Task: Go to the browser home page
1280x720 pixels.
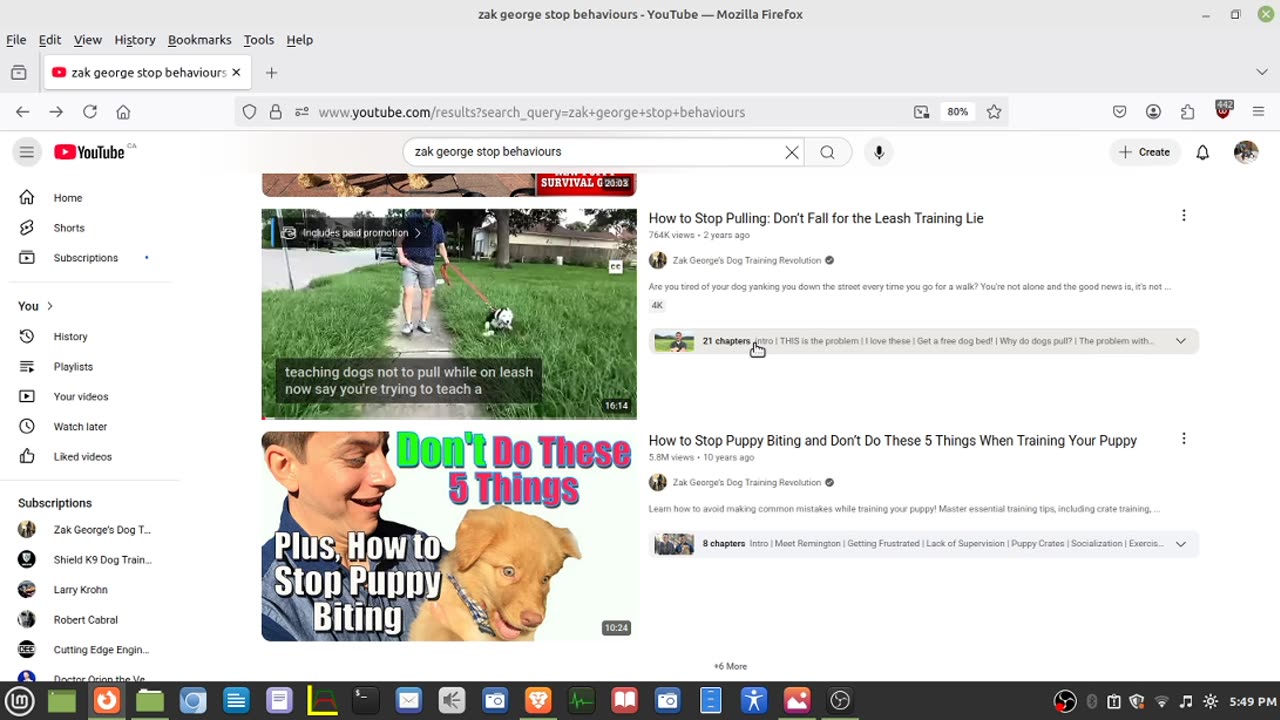Action: coord(123,112)
